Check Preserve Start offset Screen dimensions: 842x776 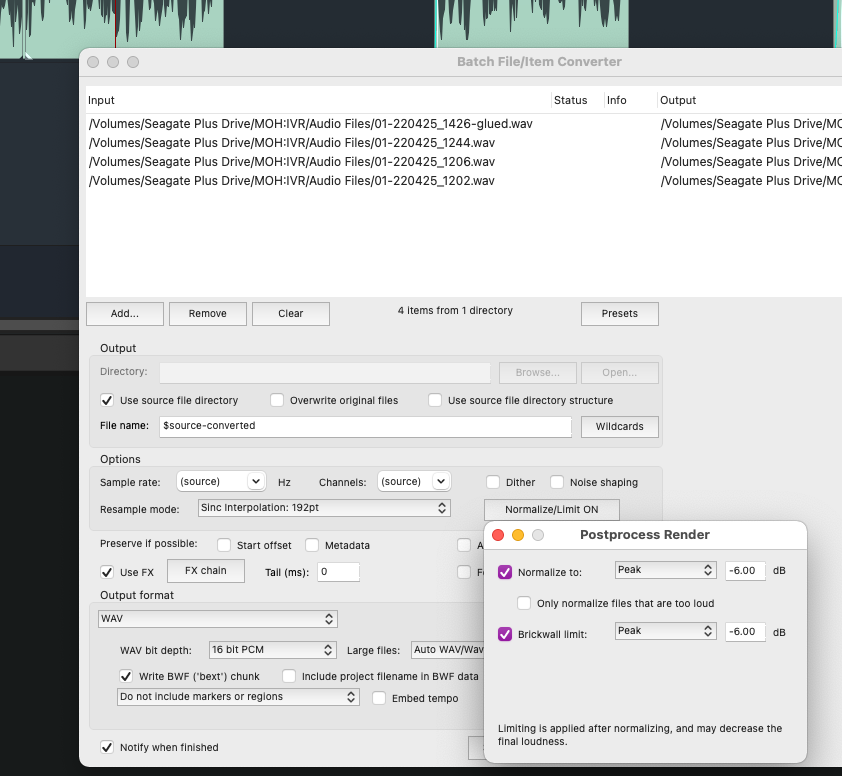[224, 546]
